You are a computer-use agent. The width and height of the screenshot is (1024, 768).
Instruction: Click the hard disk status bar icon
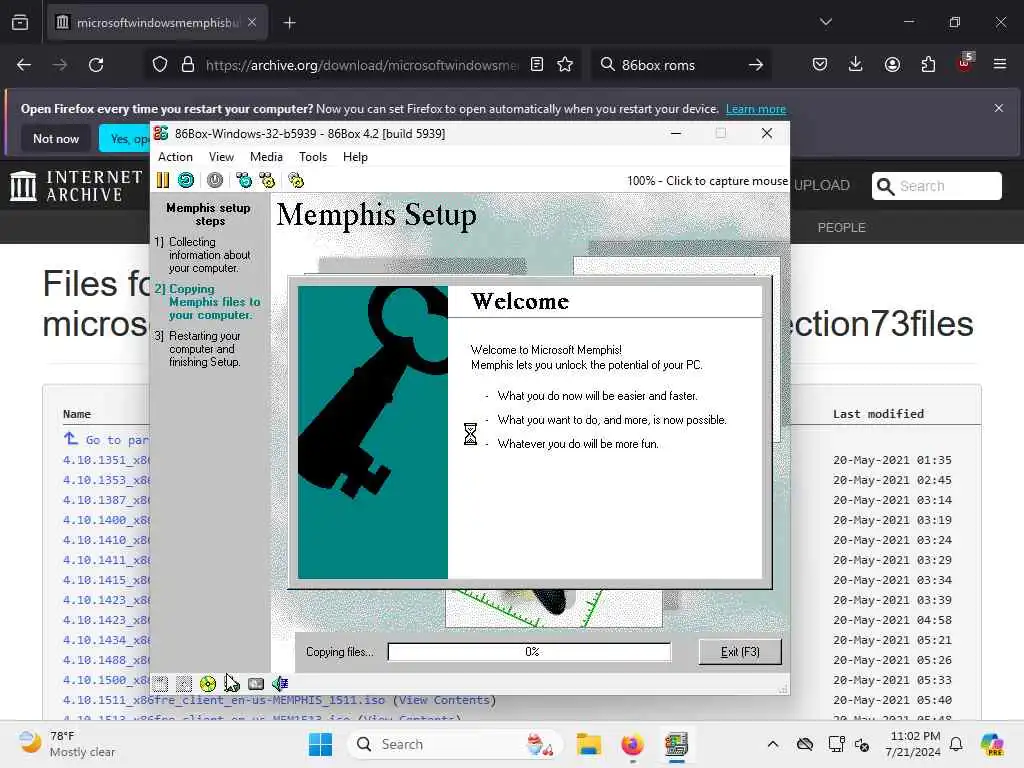[x=256, y=684]
